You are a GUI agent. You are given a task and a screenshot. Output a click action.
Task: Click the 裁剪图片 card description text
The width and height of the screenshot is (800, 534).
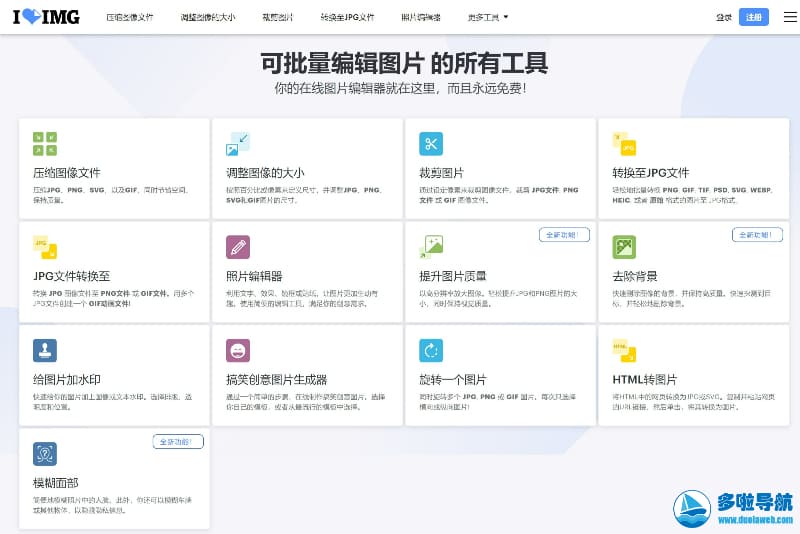pyautogui.click(x=498, y=195)
